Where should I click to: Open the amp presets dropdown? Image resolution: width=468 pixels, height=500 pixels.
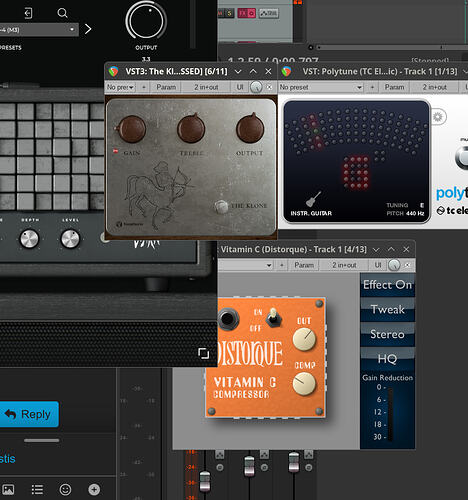pos(37,30)
